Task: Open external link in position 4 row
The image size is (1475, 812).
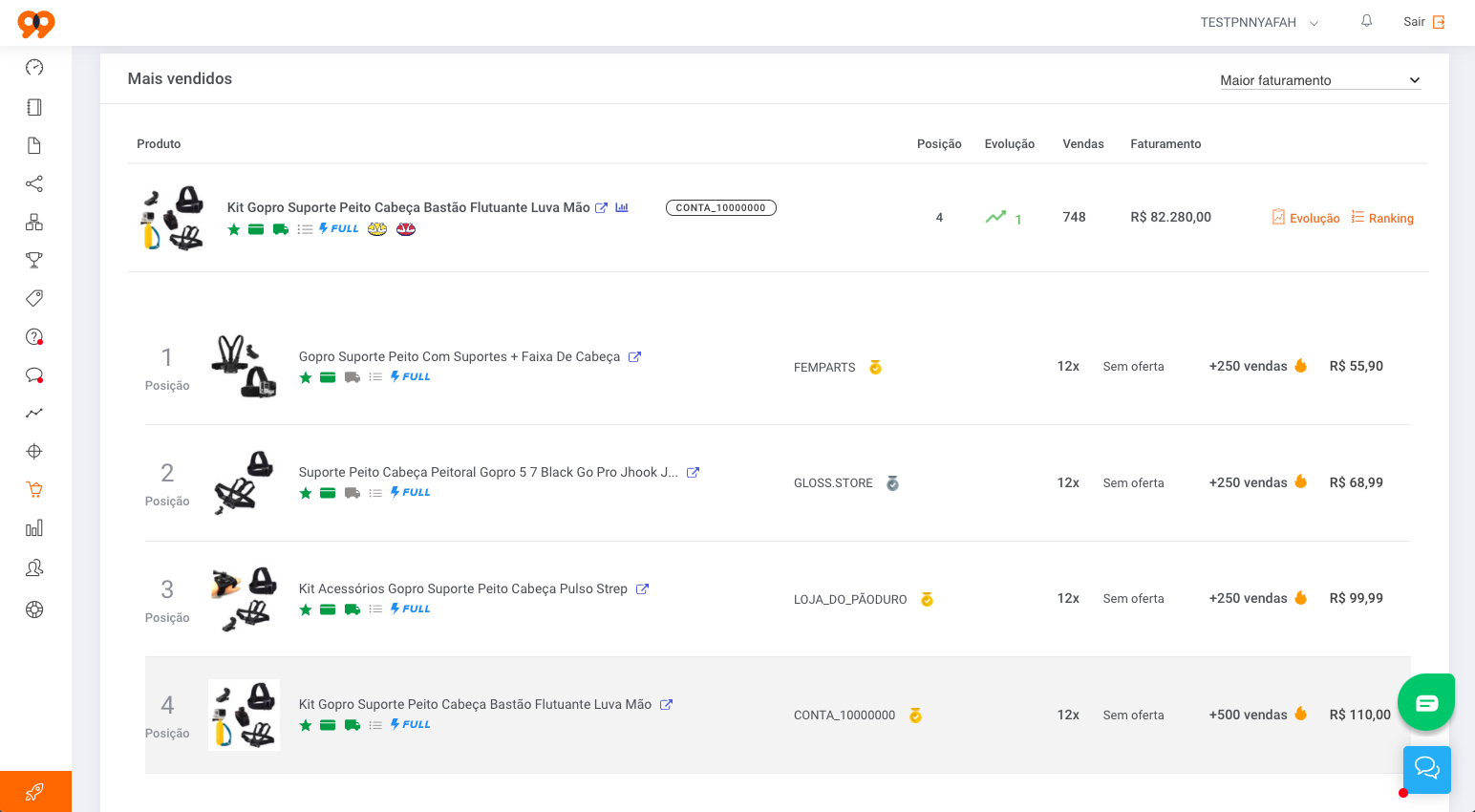Action: 667,704
